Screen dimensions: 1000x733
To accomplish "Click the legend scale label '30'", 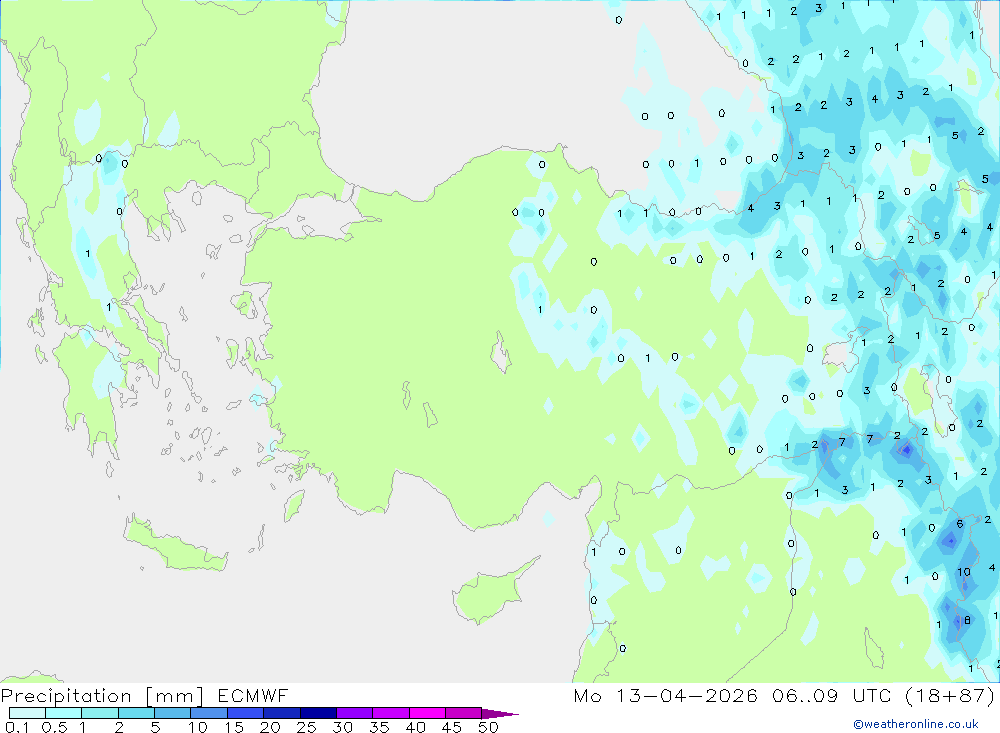I will (343, 727).
